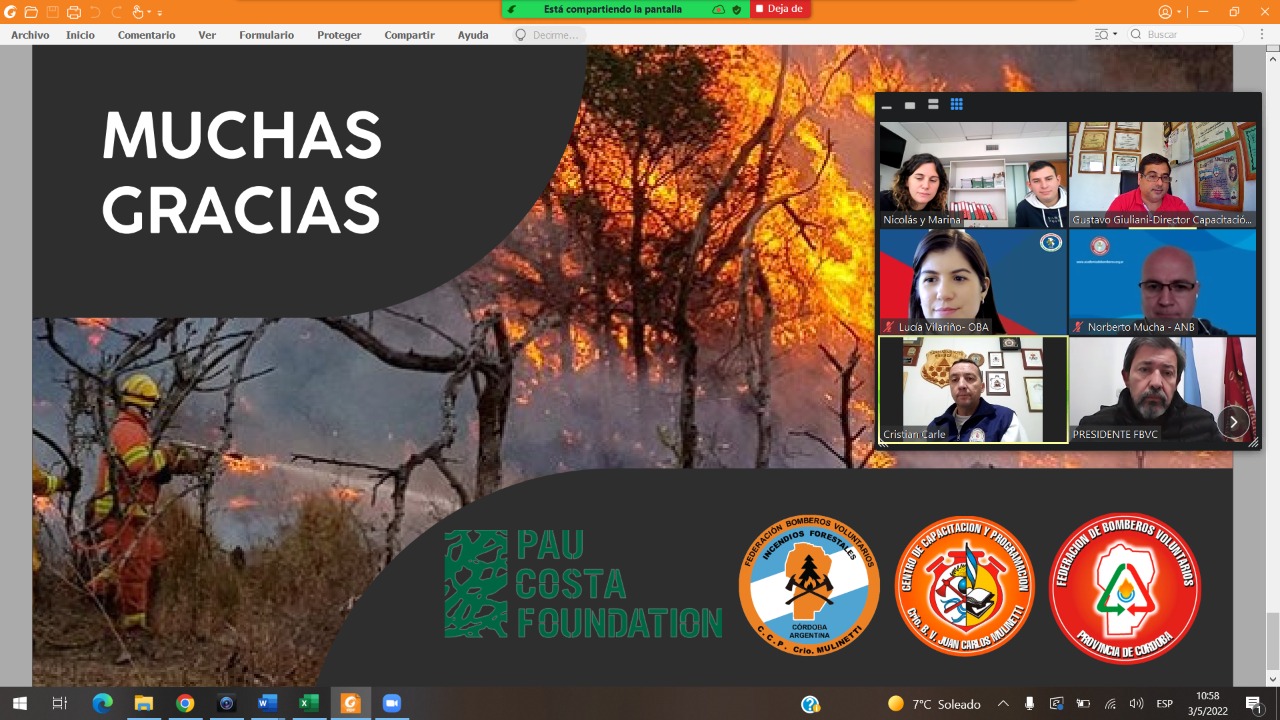Launch Microsoft Edge from taskbar
Screen dimensions: 1280x720
click(102, 704)
